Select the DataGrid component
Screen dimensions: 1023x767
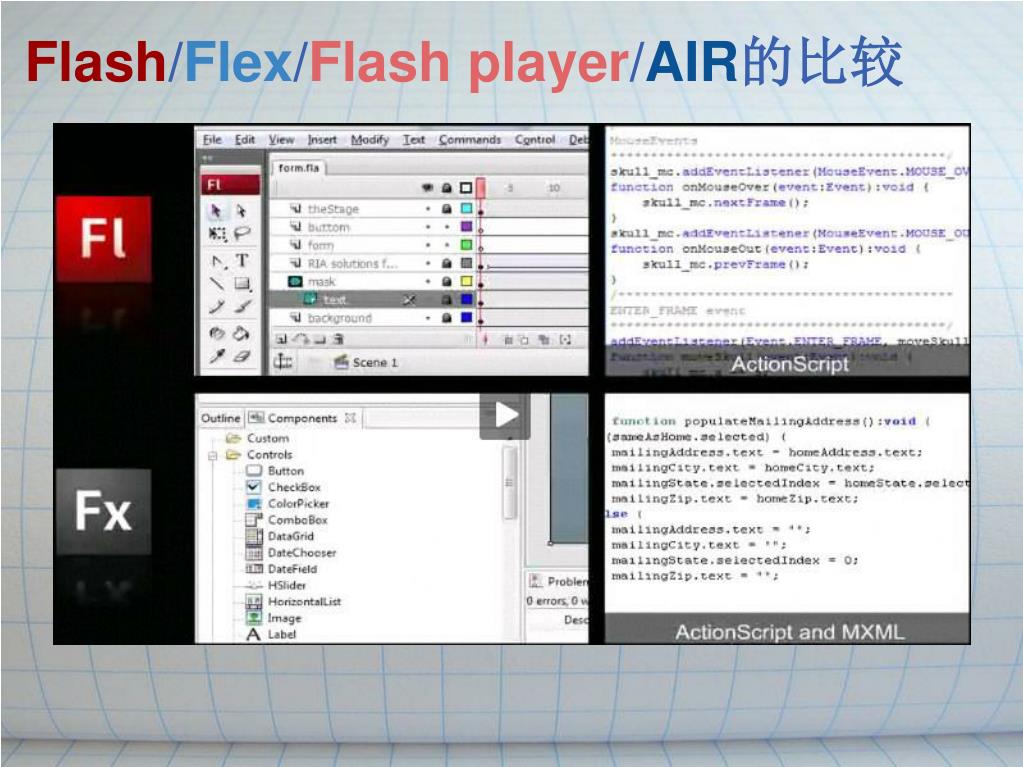[279, 536]
